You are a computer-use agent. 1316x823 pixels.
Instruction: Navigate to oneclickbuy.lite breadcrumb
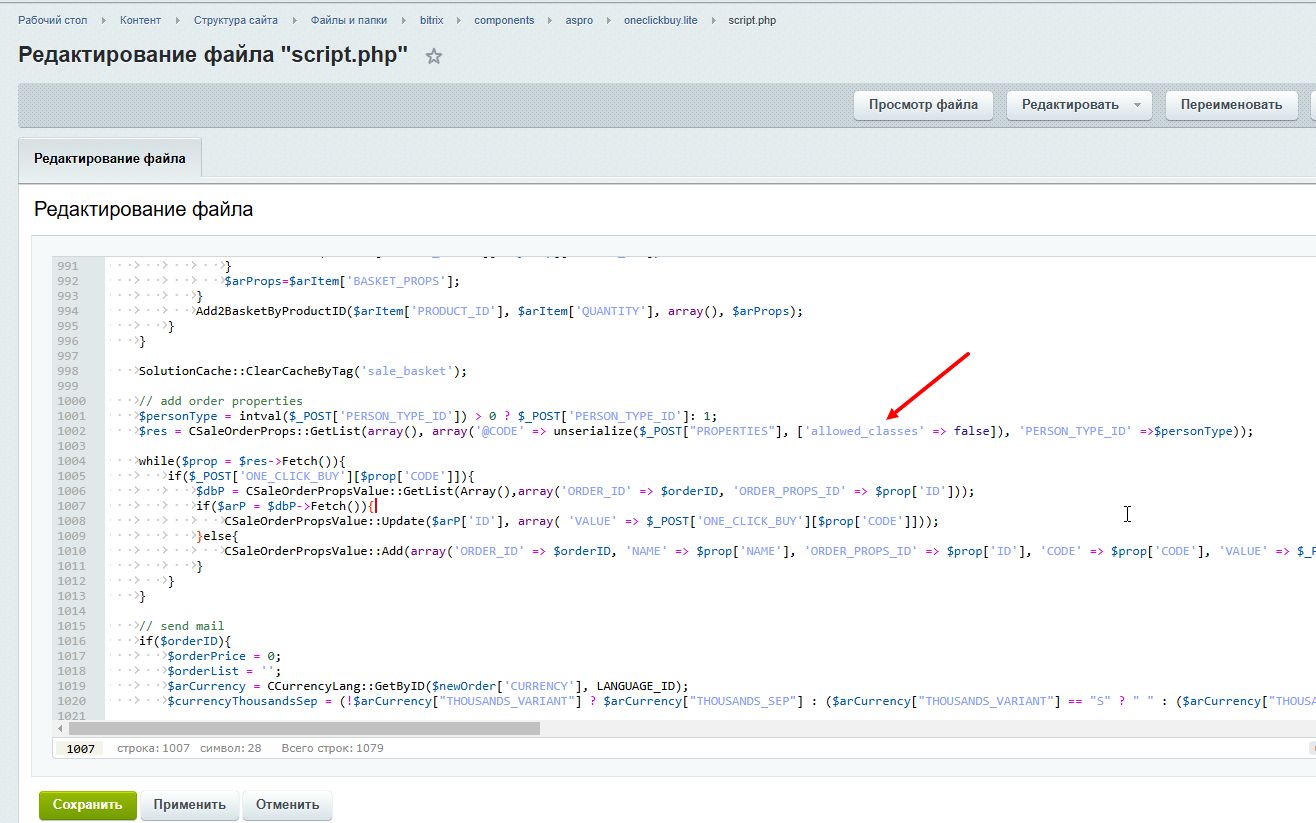(x=661, y=20)
